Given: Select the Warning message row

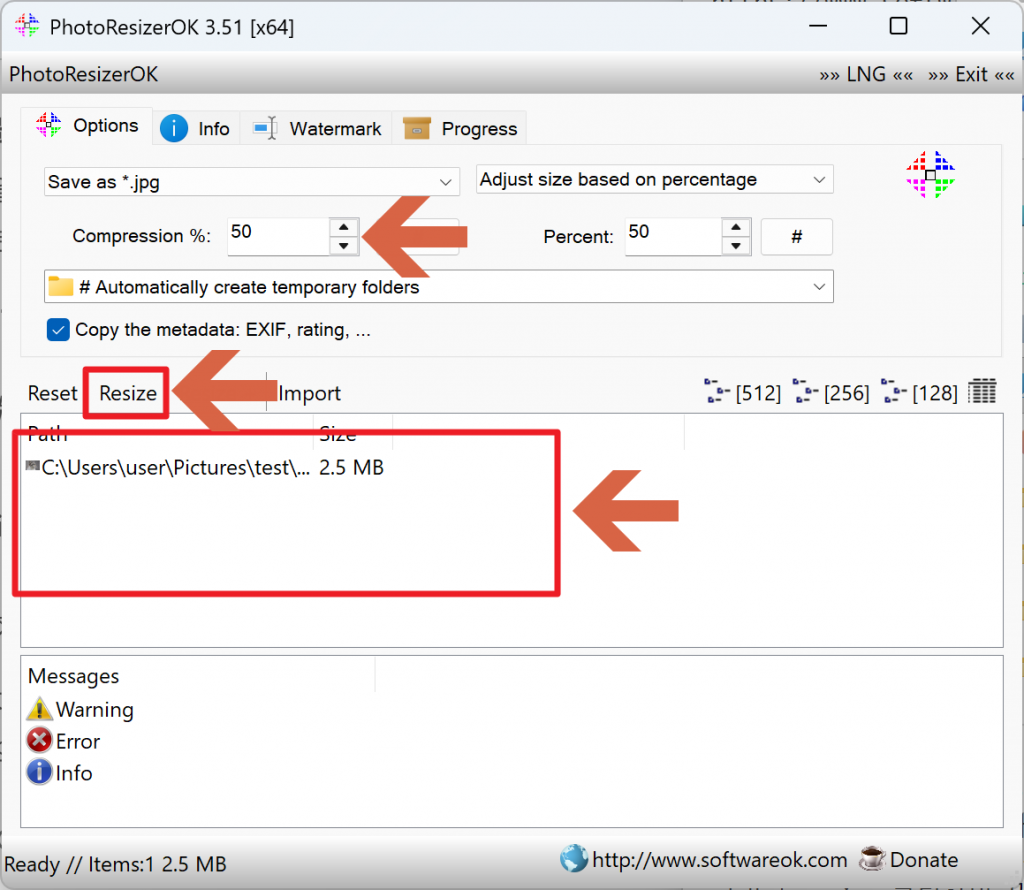Looking at the screenshot, I should (80, 710).
